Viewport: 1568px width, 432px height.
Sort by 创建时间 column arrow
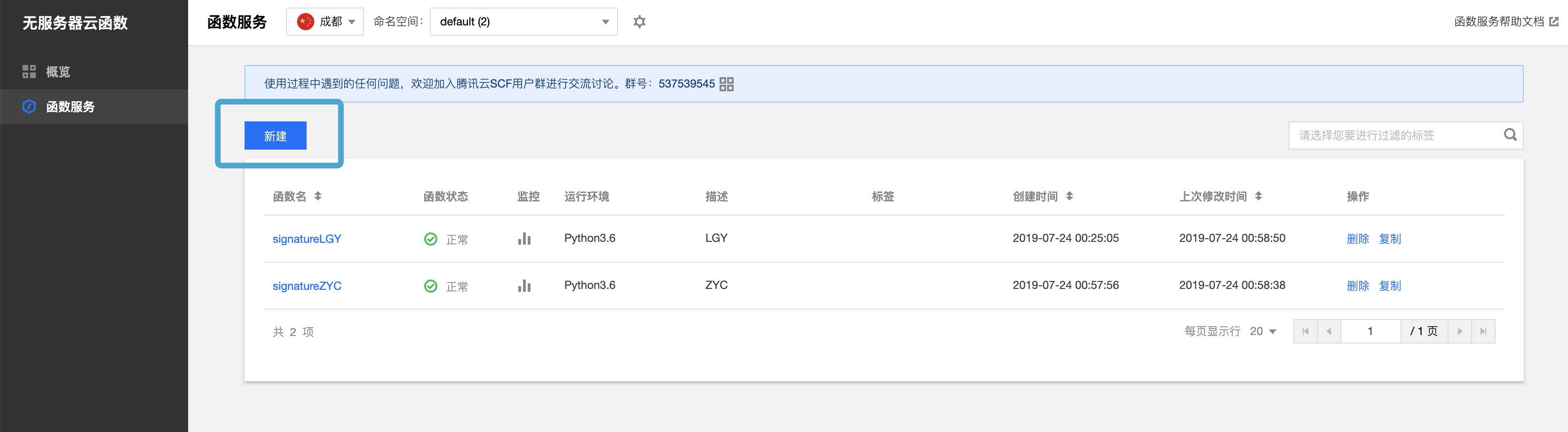1069,196
